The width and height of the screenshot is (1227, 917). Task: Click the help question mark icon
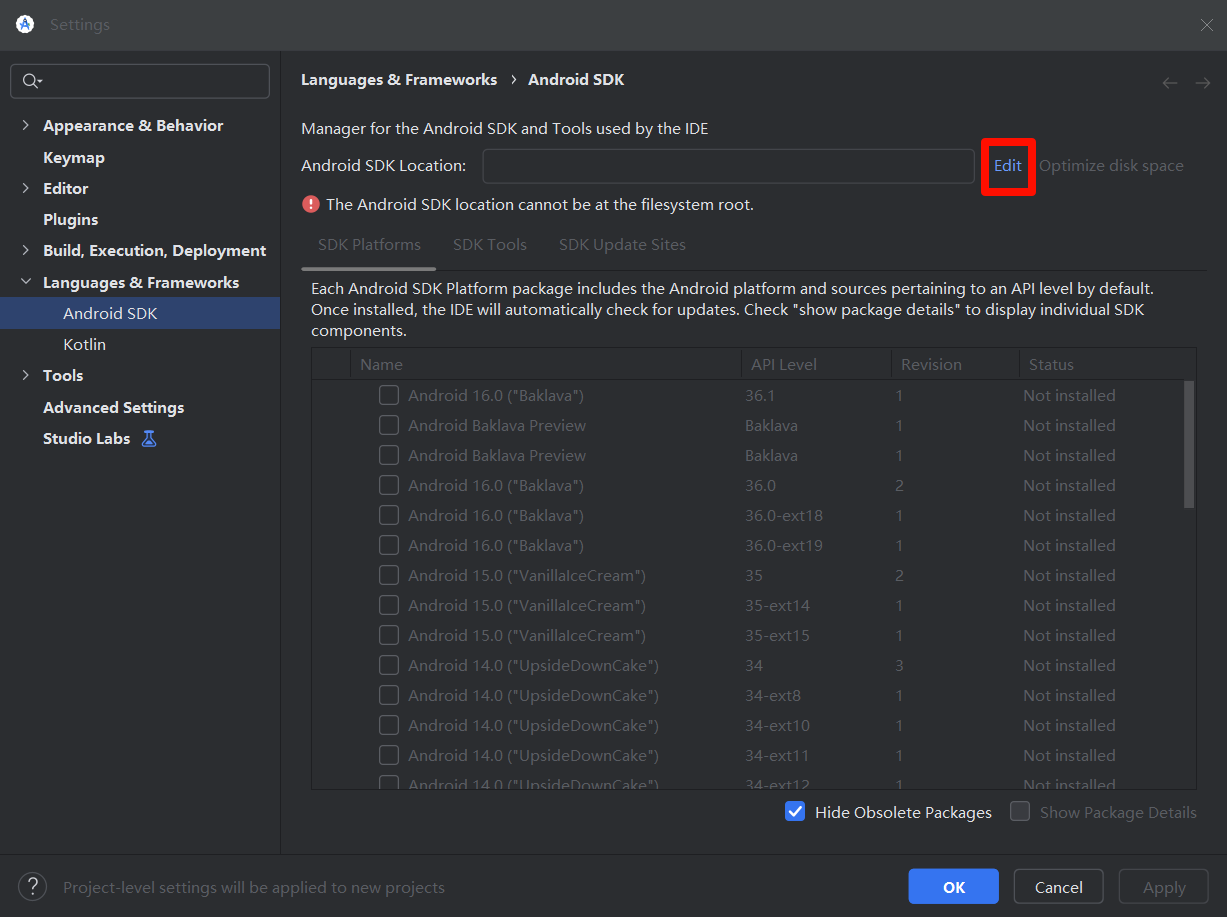[32, 886]
